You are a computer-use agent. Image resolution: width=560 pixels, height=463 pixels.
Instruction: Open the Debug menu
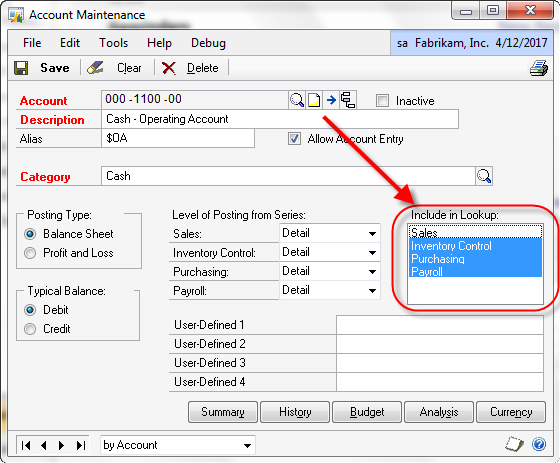[208, 43]
